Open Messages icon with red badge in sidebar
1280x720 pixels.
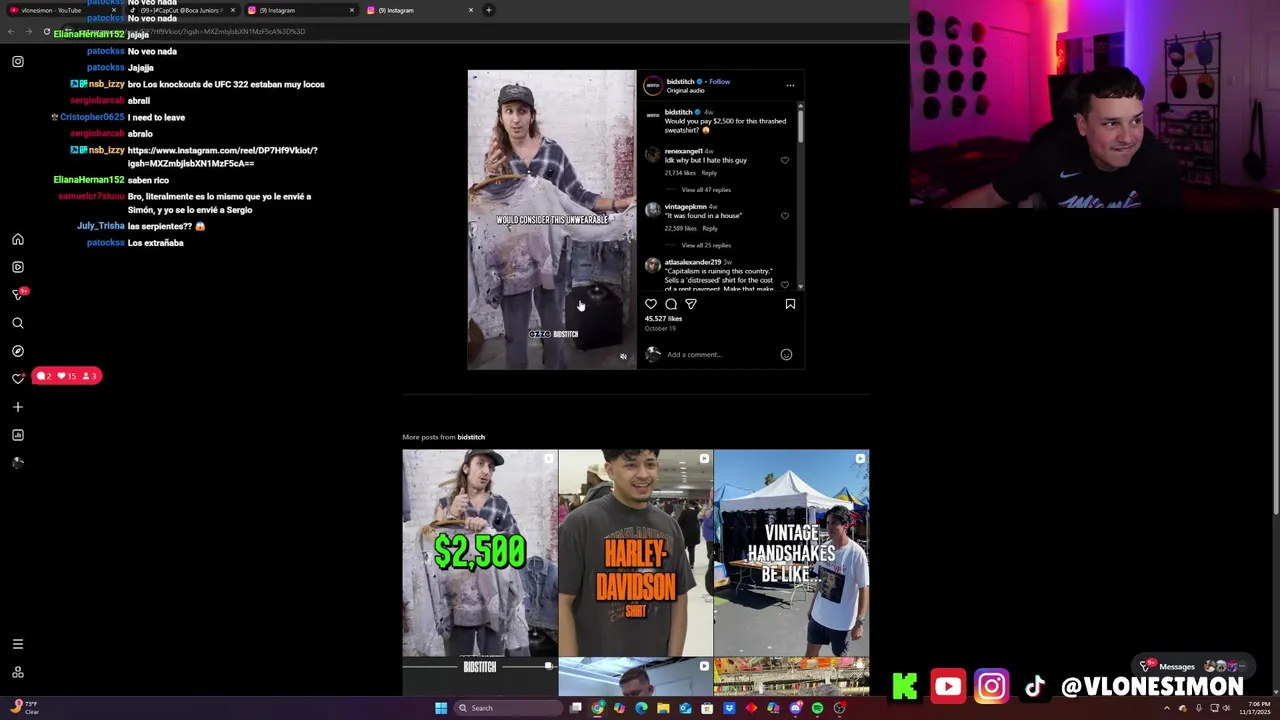click(x=18, y=295)
